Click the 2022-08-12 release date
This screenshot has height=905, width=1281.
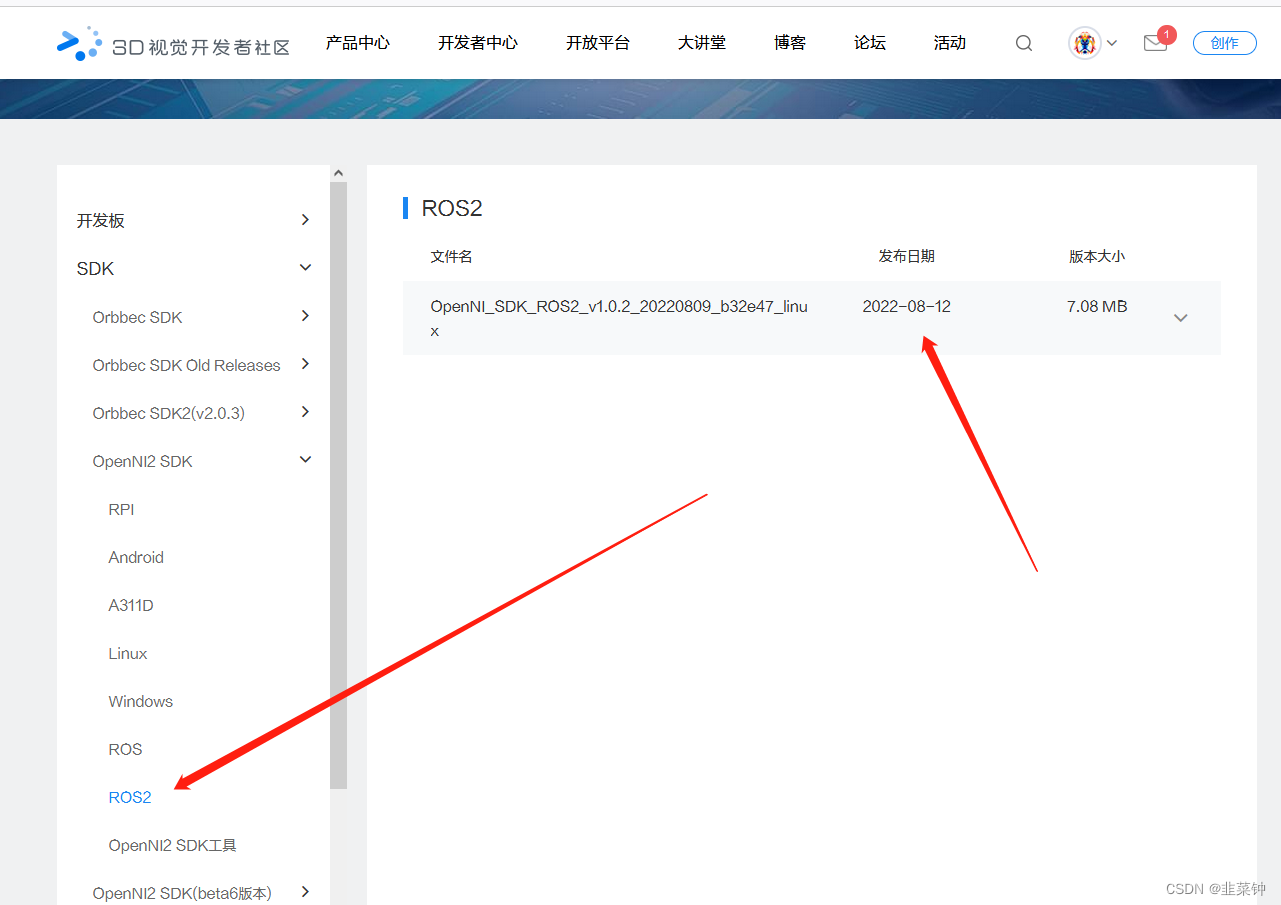(907, 306)
